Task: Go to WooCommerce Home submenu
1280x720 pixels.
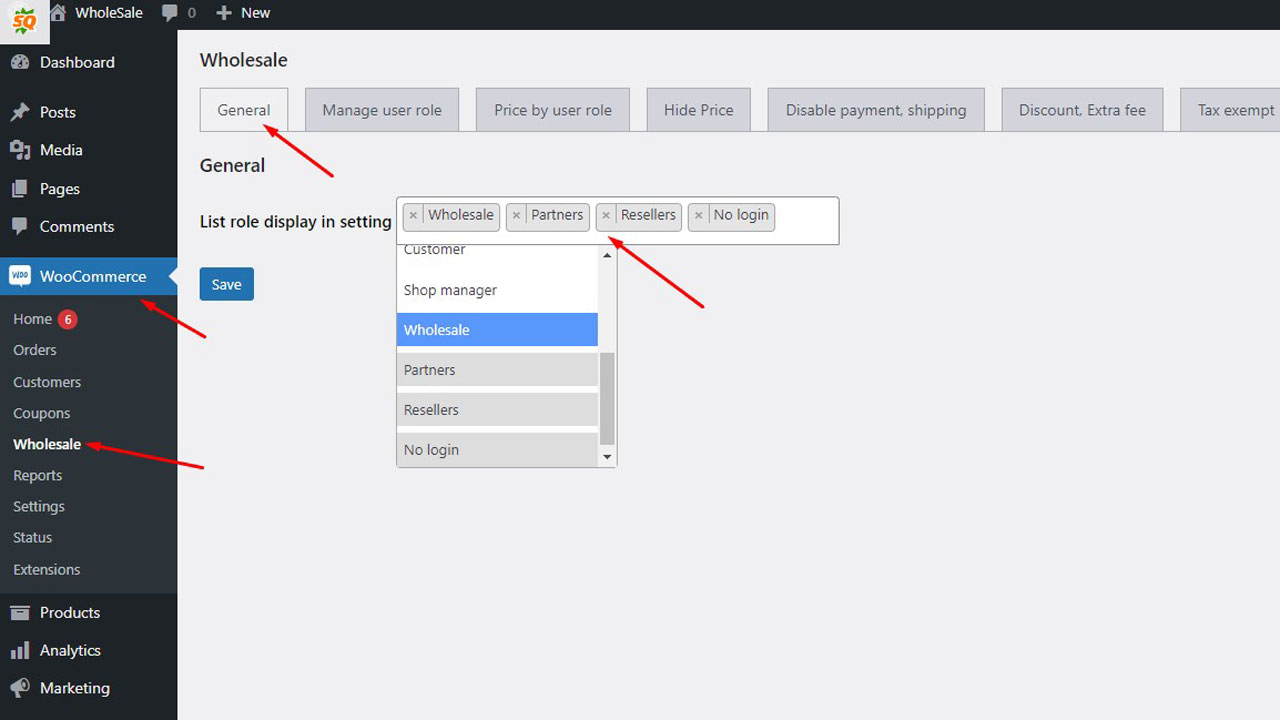Action: click(x=32, y=319)
